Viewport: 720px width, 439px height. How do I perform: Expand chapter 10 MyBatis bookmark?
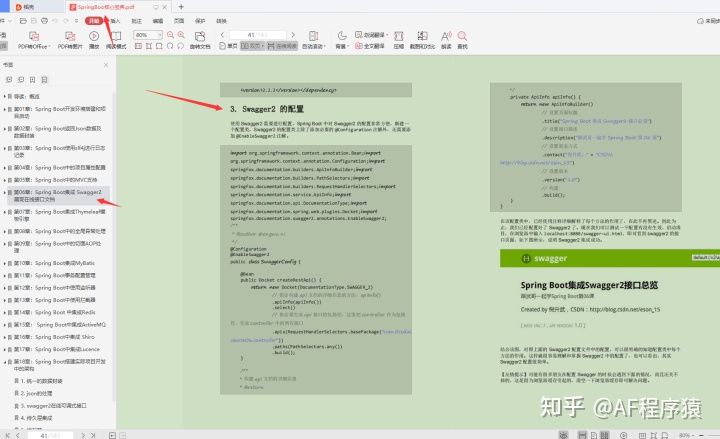4,264
